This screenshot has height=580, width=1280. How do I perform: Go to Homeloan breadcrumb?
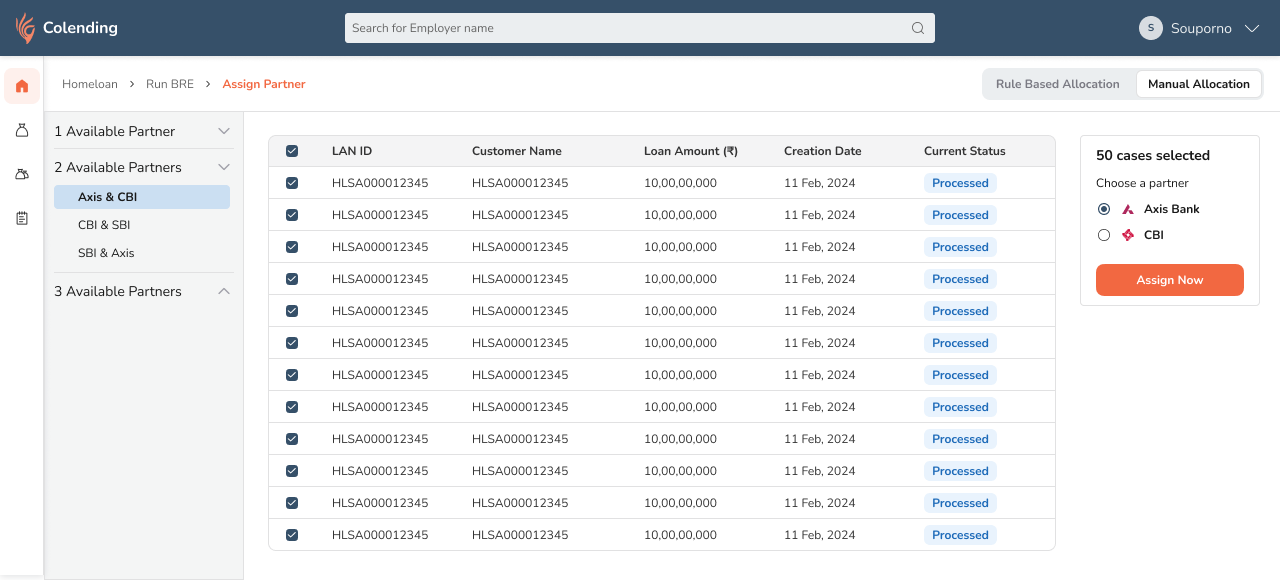[x=90, y=84]
